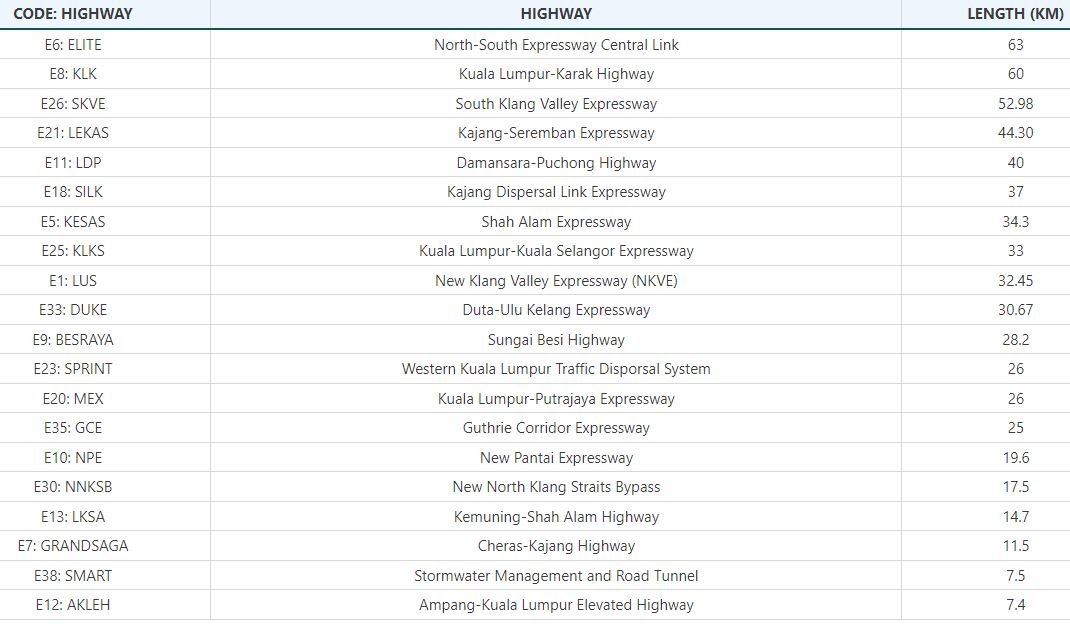Select the E13: LKSA code cell
This screenshot has height=632, width=1070.
click(x=73, y=517)
